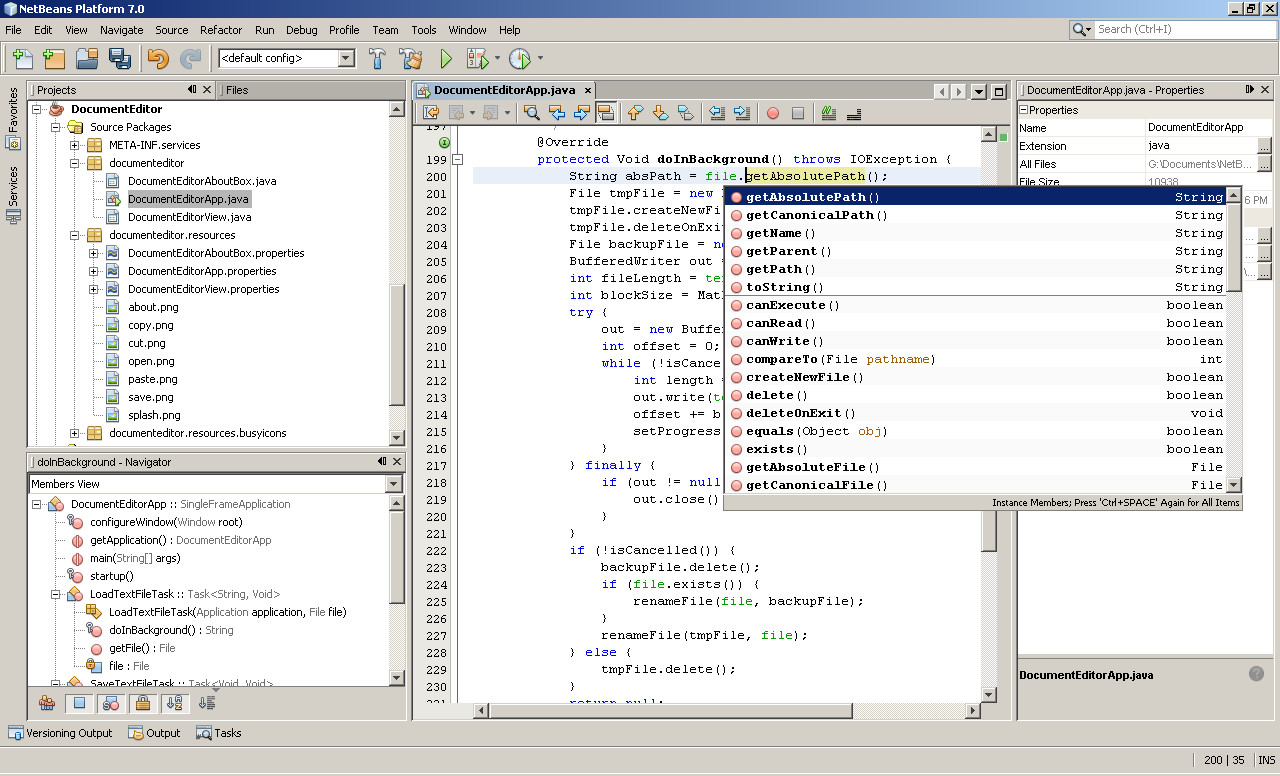This screenshot has width=1280, height=776.
Task: Run the project with green arrow
Action: point(446,58)
